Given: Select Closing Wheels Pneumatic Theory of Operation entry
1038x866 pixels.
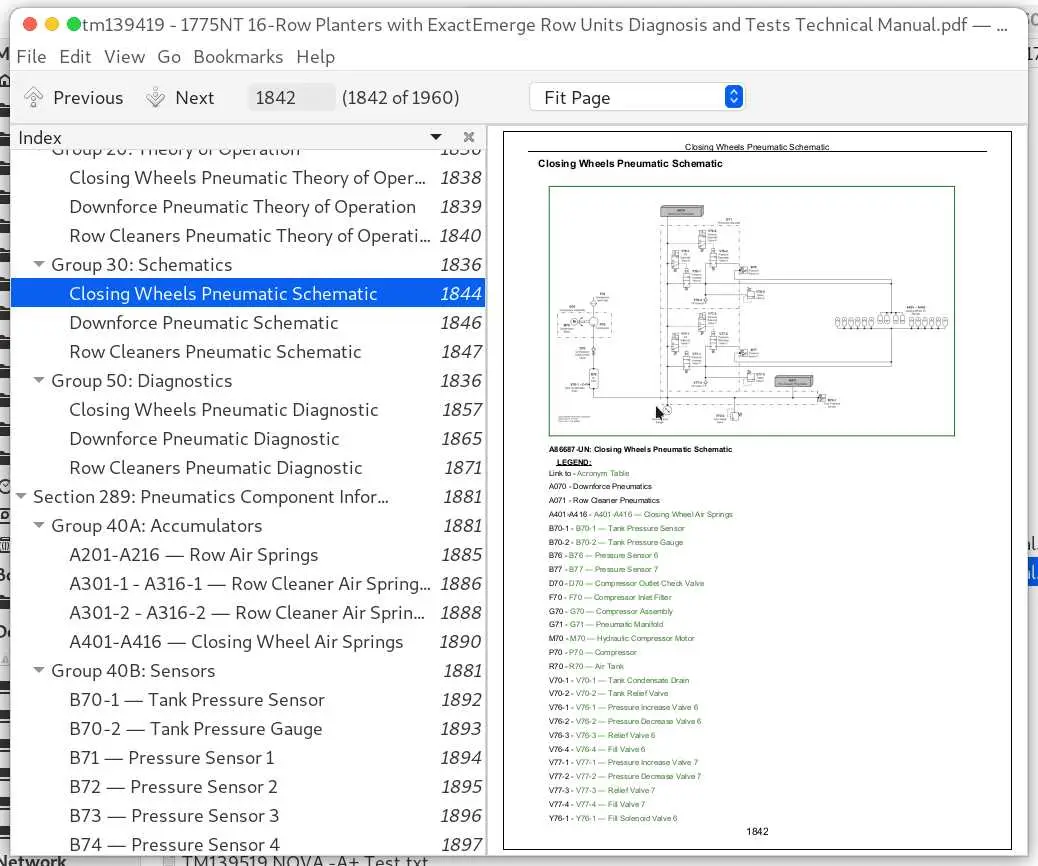Looking at the screenshot, I should tap(248, 177).
